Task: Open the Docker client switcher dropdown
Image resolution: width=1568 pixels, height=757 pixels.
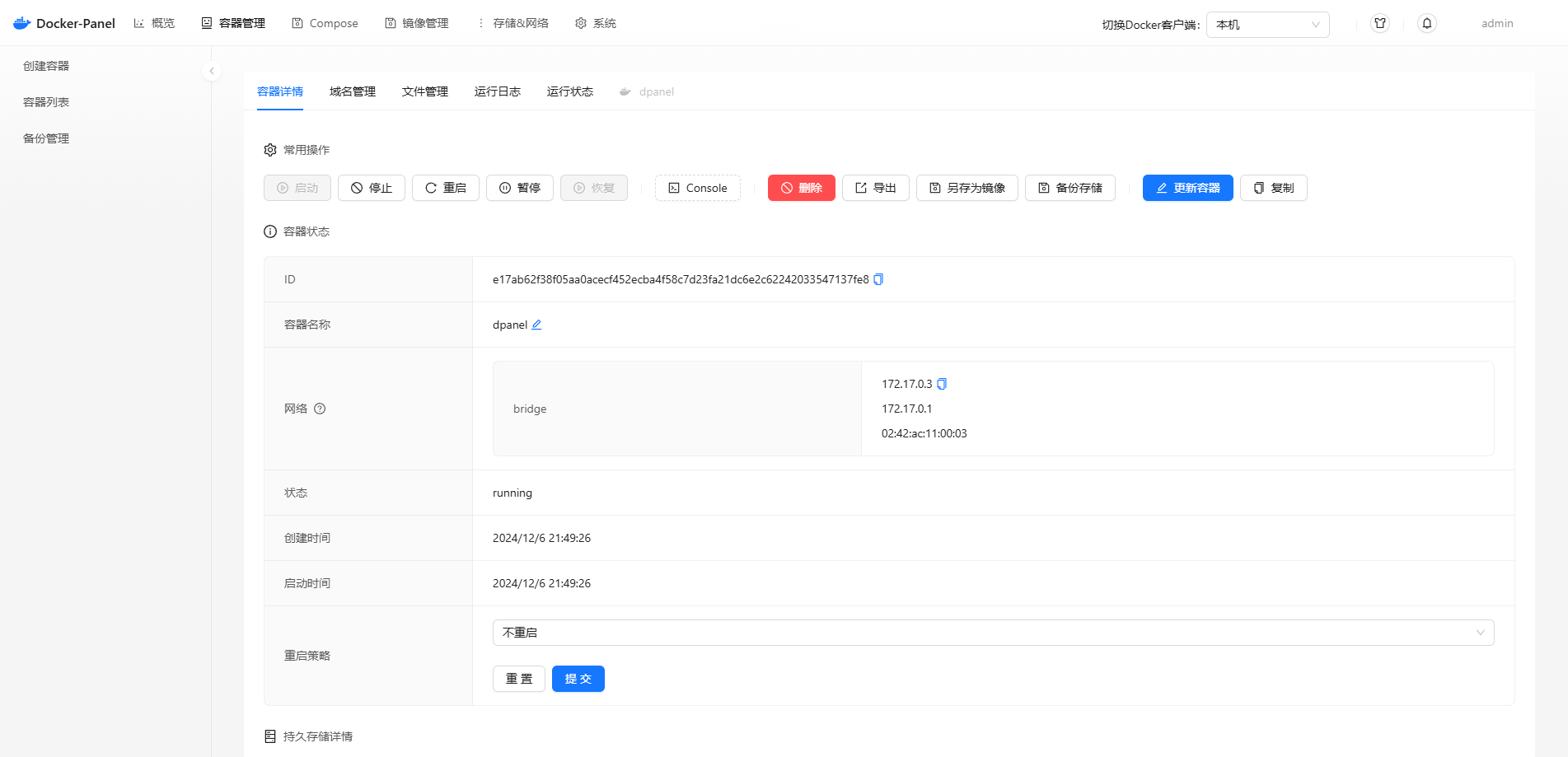Action: click(1267, 25)
